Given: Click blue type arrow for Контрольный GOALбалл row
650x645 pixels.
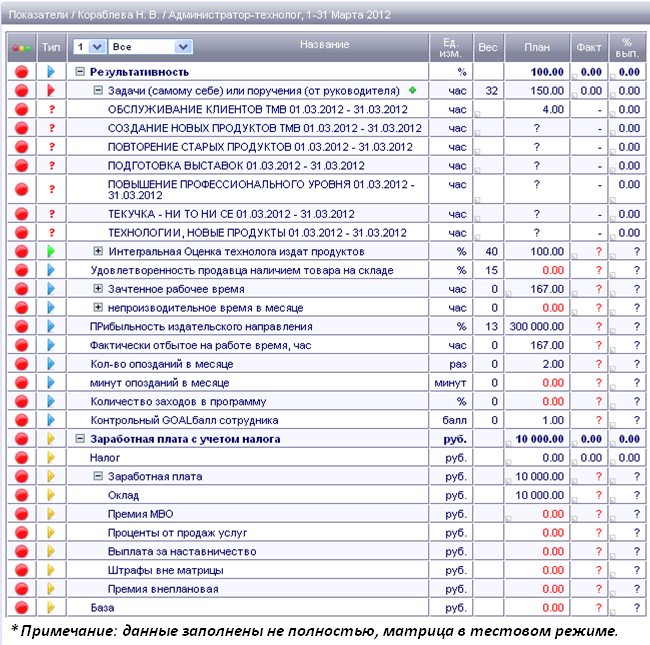Looking at the screenshot, I should click(x=51, y=420).
